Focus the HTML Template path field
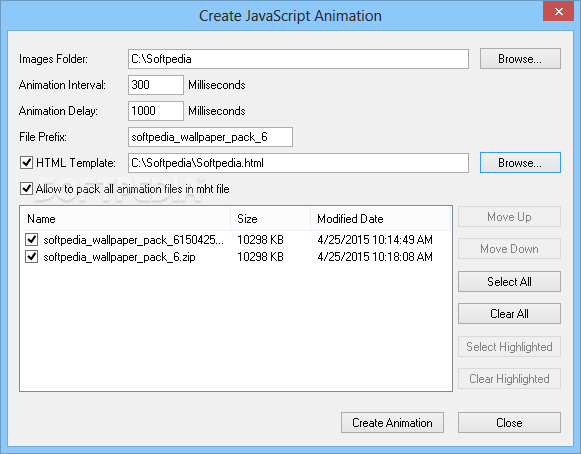 click(298, 163)
